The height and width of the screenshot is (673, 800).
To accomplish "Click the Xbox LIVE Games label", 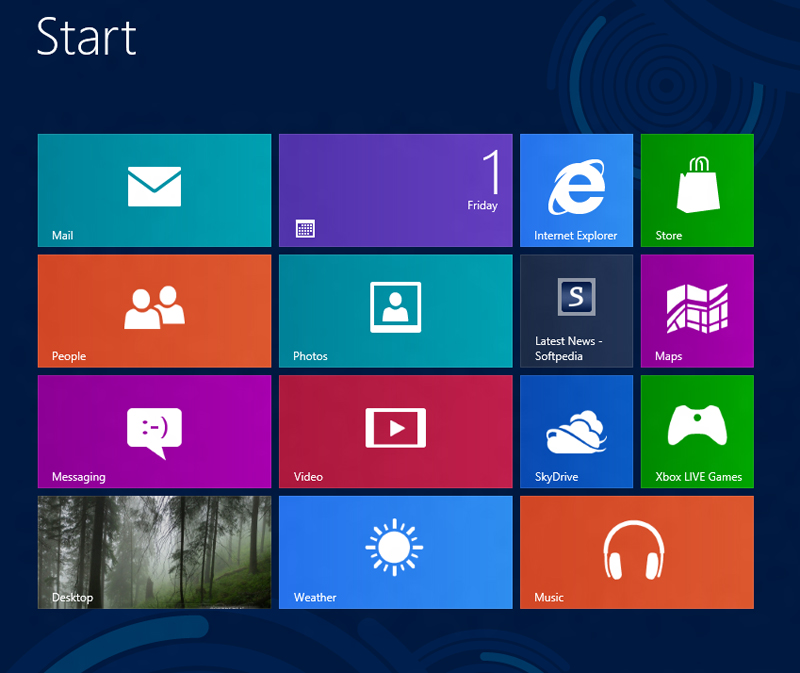I will (698, 477).
